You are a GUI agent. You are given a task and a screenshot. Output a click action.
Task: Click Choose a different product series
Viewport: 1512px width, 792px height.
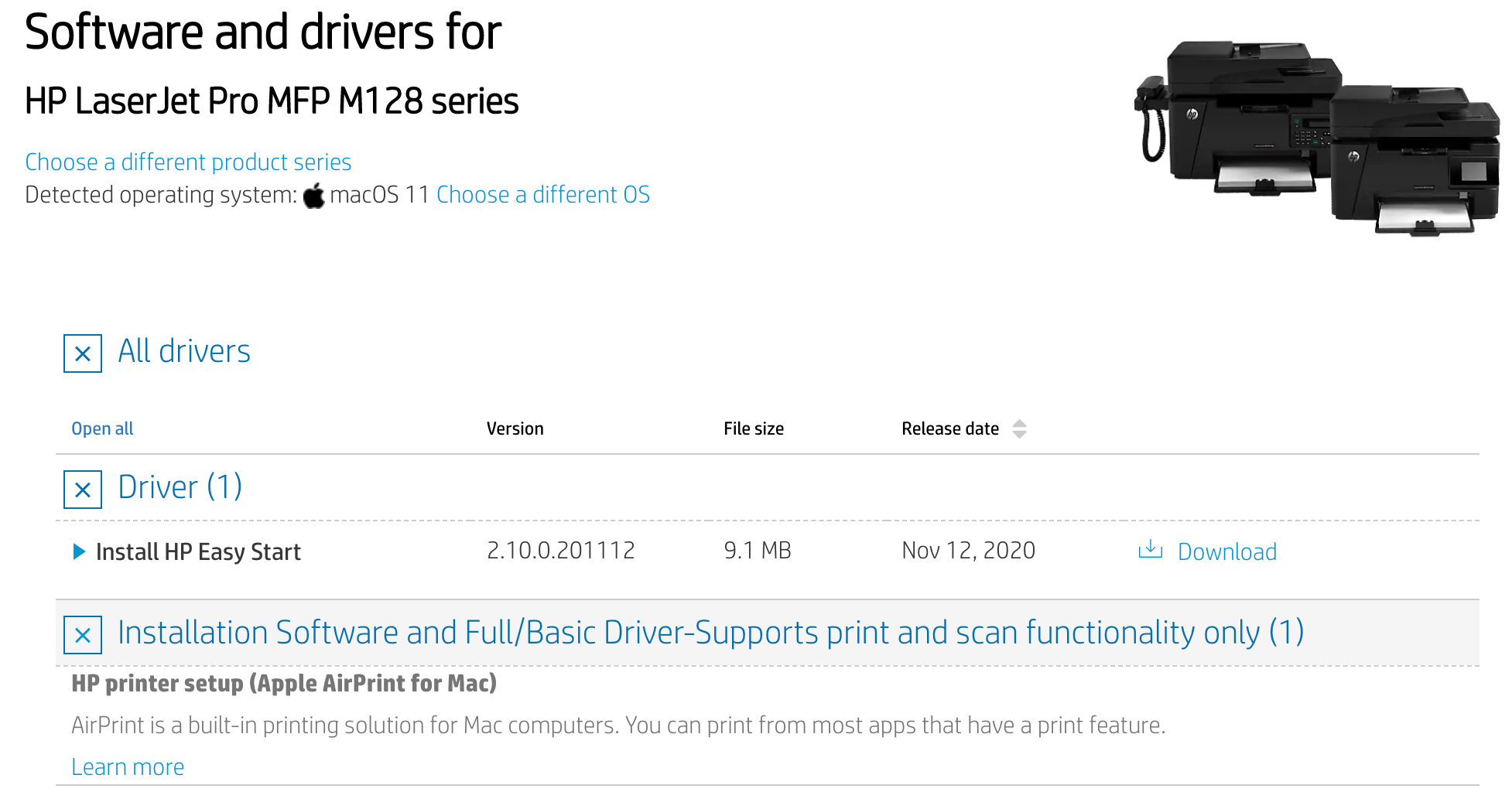(188, 162)
